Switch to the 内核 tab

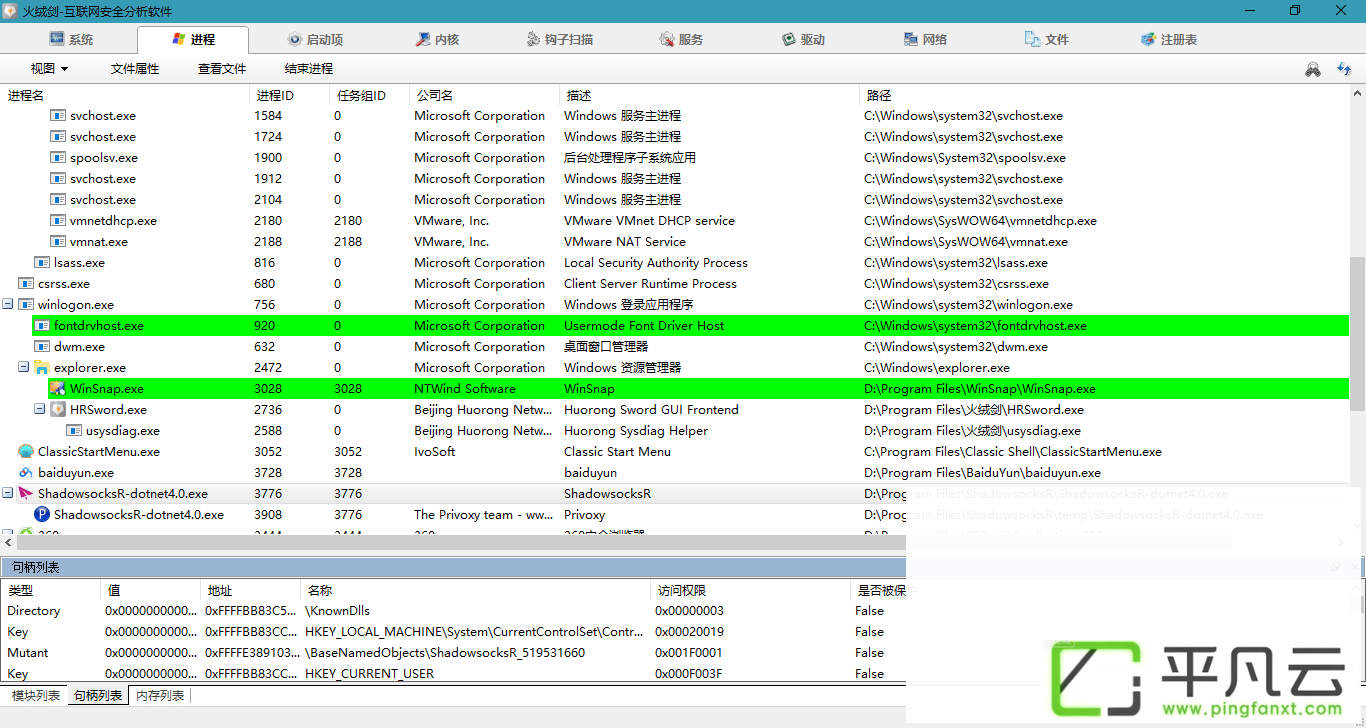(437, 39)
